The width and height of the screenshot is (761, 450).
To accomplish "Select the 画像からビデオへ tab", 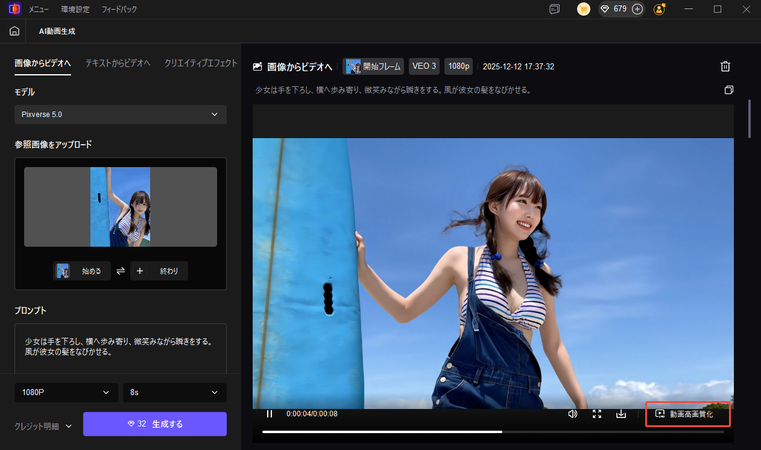I will [x=43, y=63].
